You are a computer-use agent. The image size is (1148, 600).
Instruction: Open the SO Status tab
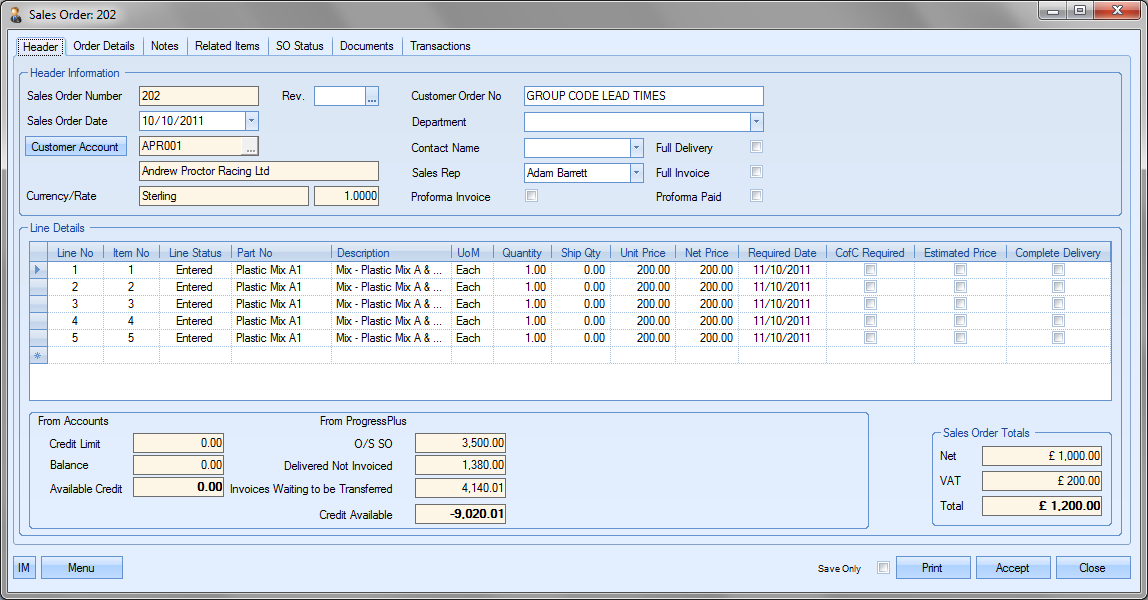[300, 46]
